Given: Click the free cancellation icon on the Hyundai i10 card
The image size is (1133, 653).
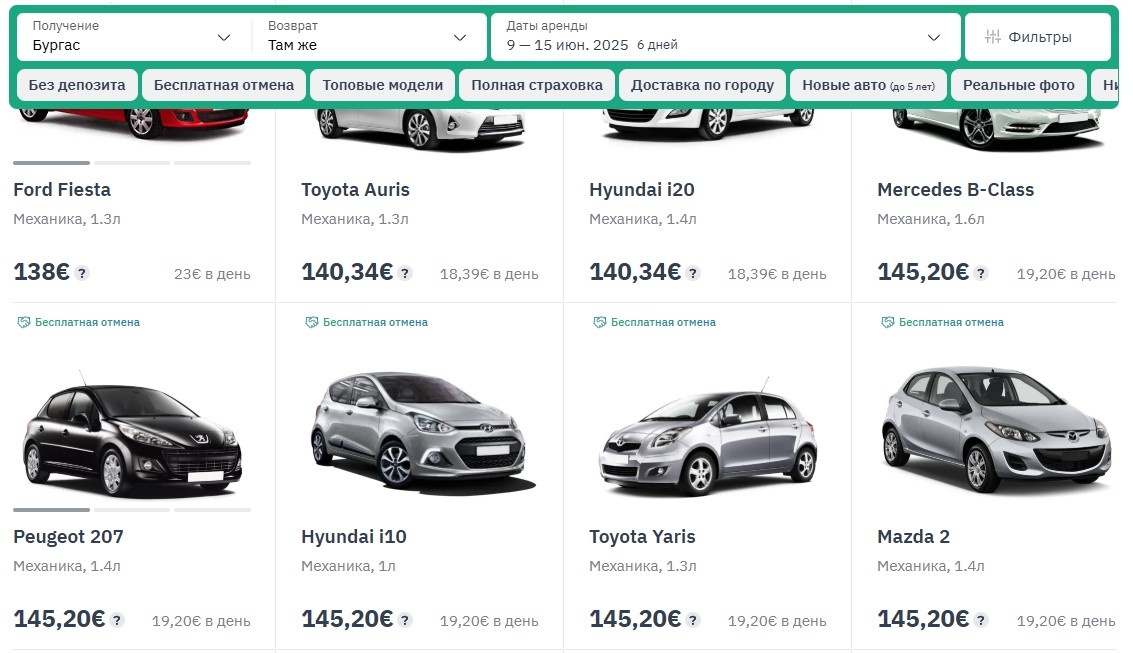Looking at the screenshot, I should click(x=311, y=322).
